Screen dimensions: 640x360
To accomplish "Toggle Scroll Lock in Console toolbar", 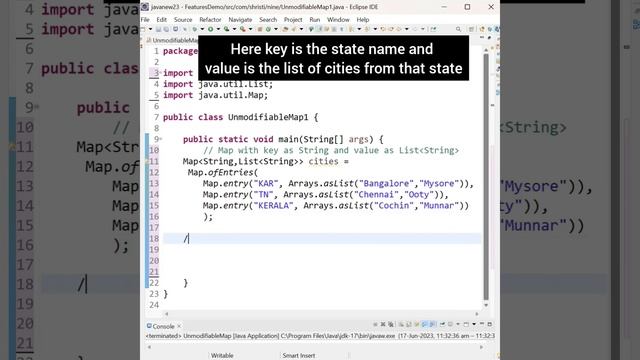I will click(x=409, y=324).
